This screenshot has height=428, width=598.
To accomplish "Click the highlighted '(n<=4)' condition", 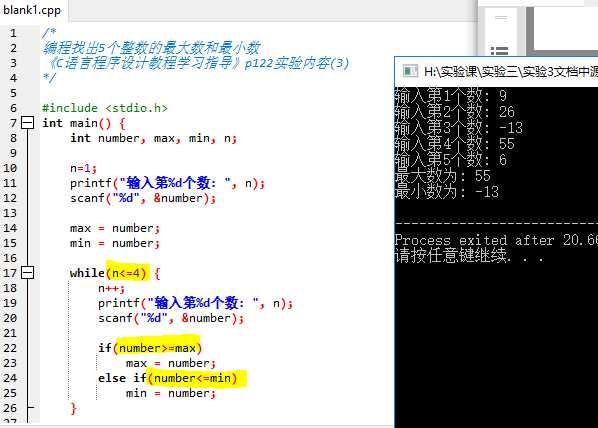I will [128, 273].
